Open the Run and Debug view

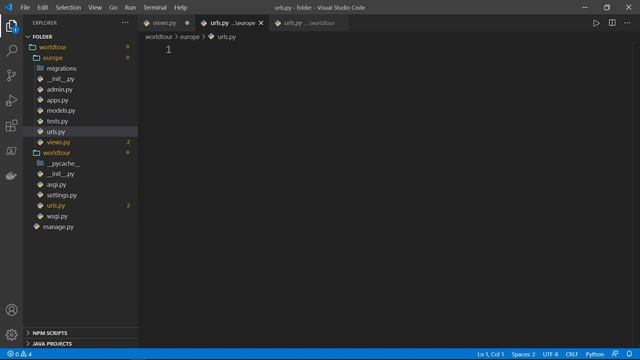click(x=11, y=100)
